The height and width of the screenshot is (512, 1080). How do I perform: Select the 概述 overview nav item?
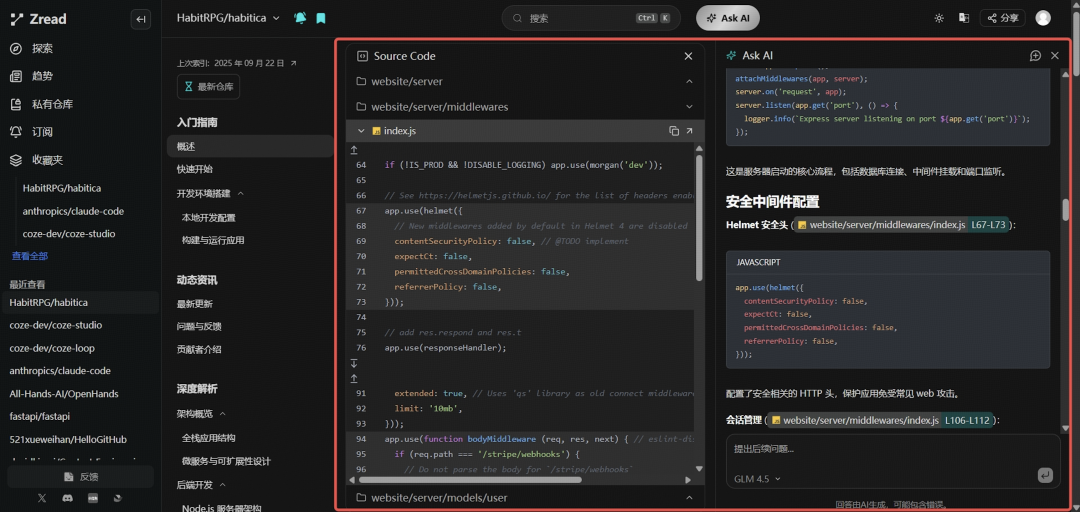[250, 146]
